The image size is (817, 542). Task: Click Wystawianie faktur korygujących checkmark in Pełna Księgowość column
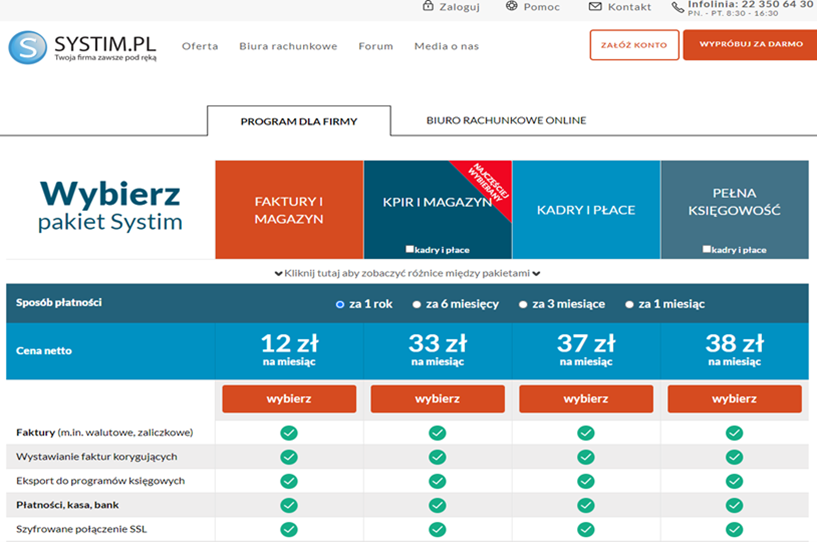[734, 457]
